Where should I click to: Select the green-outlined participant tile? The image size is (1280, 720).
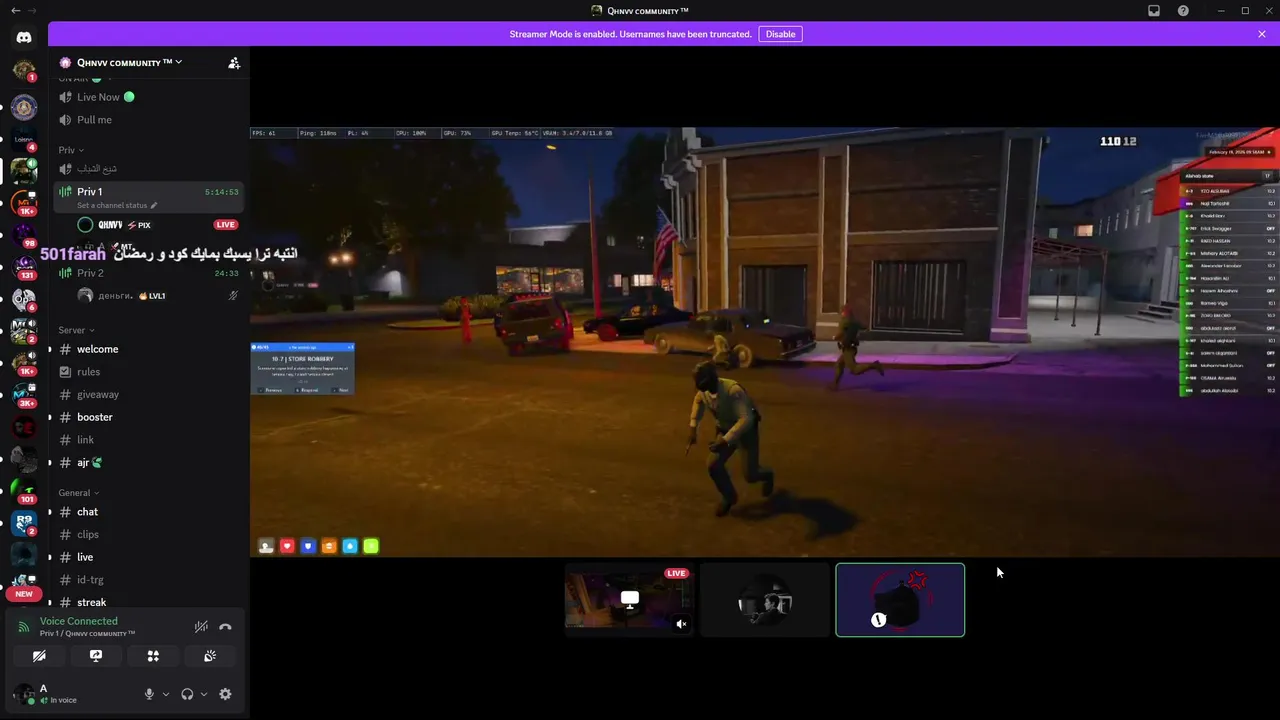click(900, 600)
